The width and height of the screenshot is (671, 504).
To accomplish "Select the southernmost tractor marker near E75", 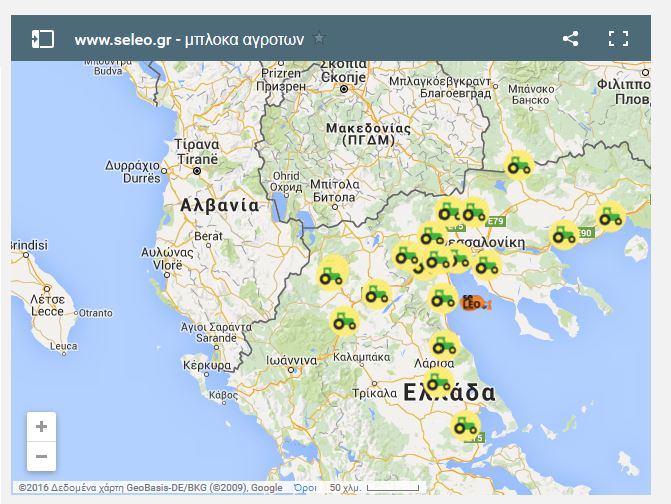I will coord(466,425).
